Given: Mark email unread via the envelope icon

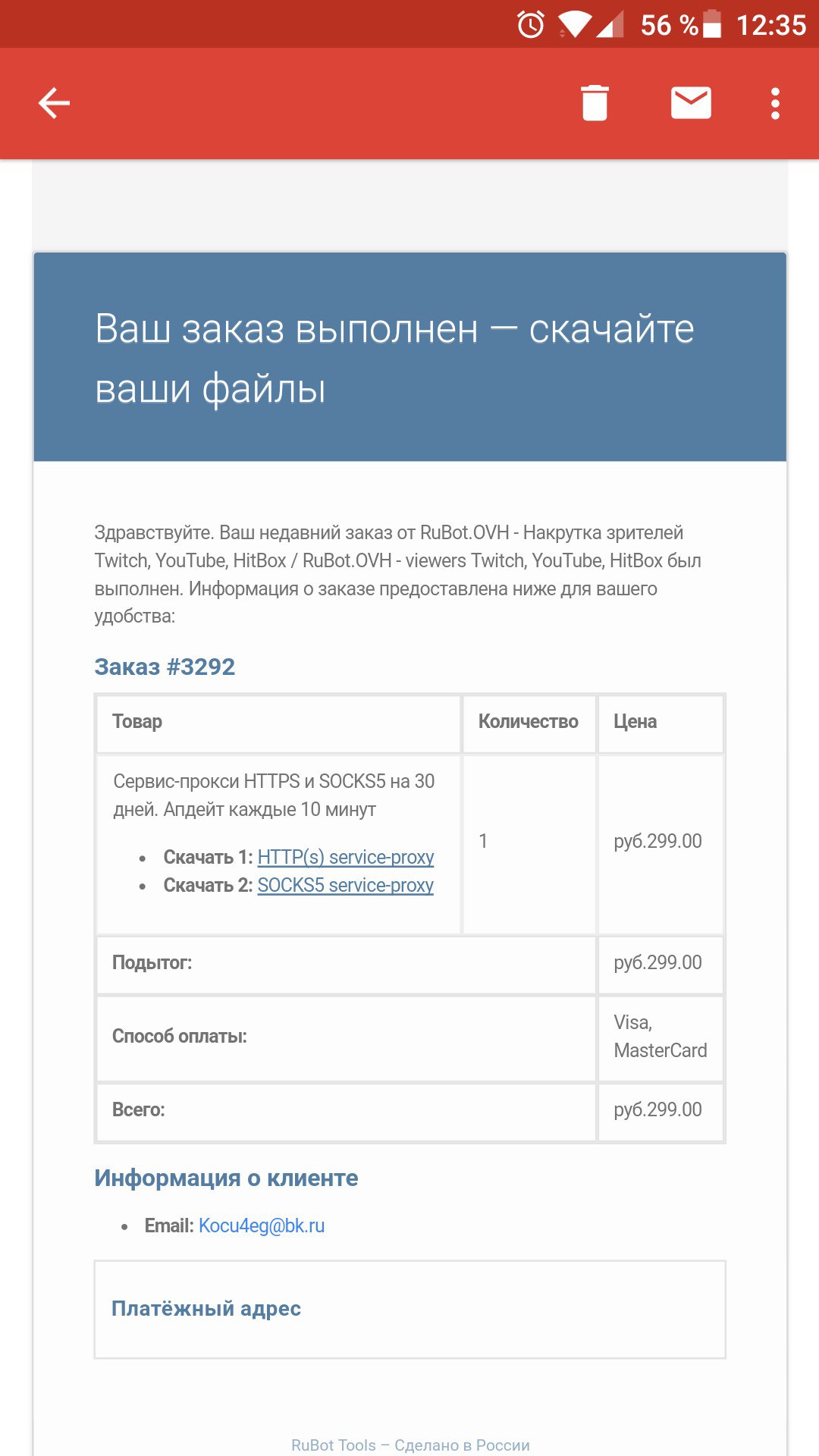Looking at the screenshot, I should (x=691, y=103).
